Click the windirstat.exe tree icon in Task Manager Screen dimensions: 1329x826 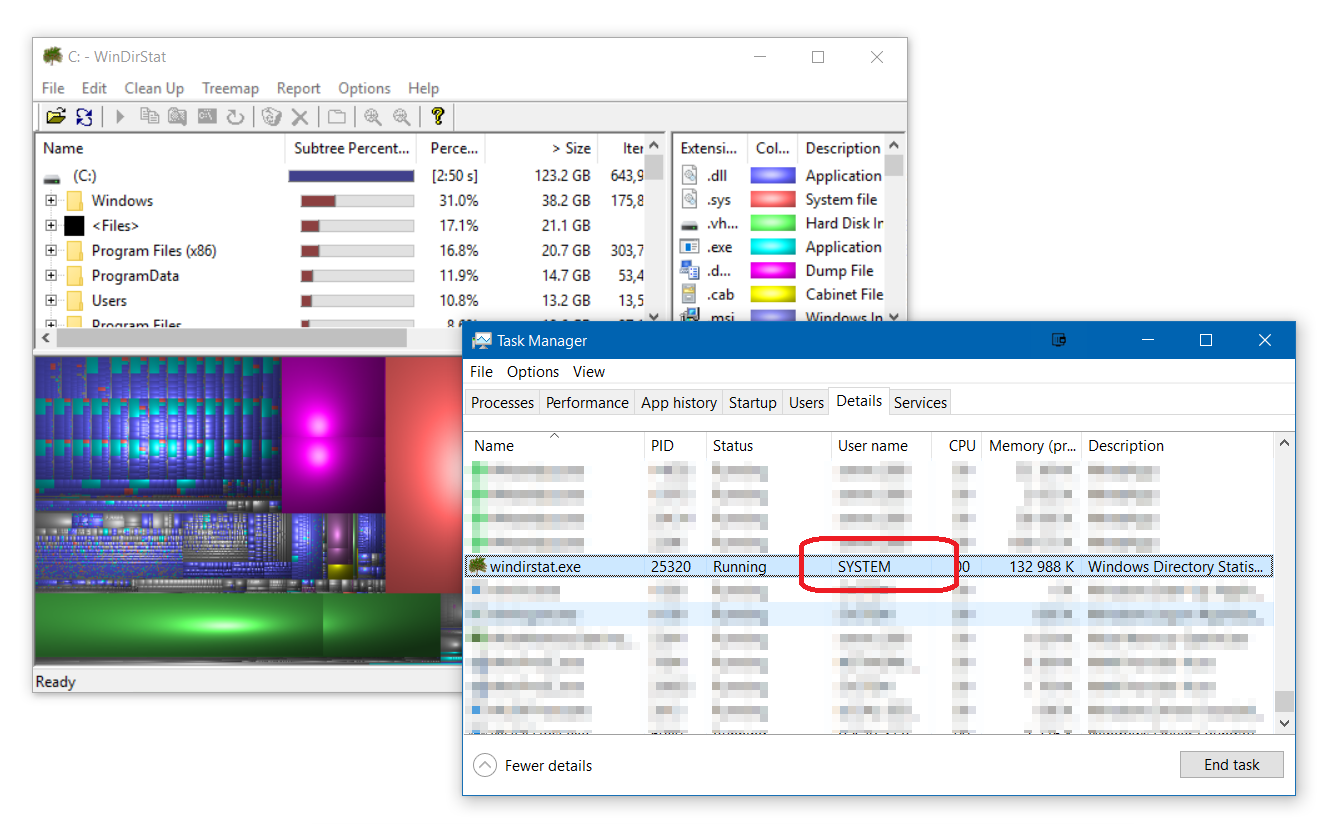tap(478, 566)
